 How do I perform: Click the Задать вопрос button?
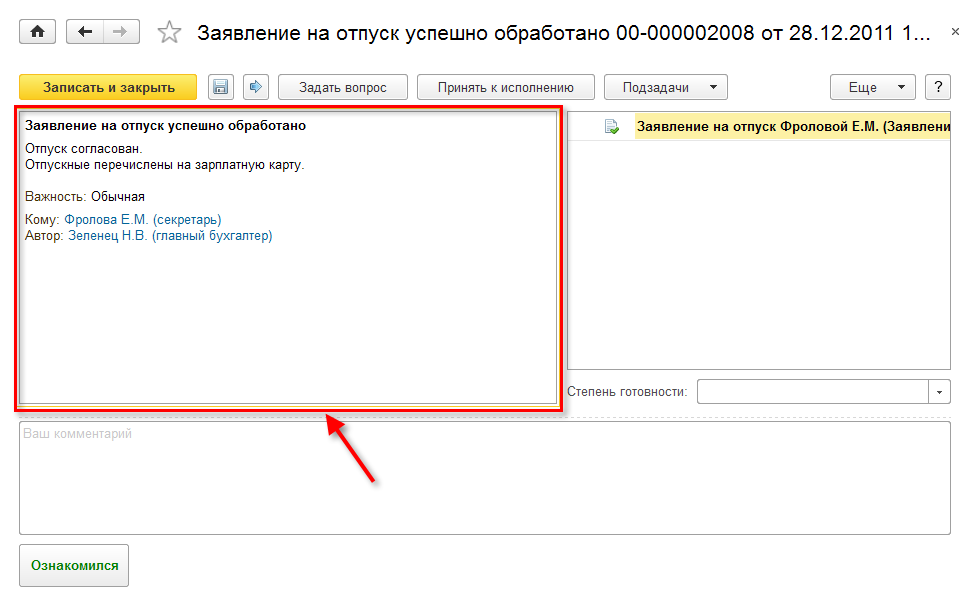[x=343, y=87]
